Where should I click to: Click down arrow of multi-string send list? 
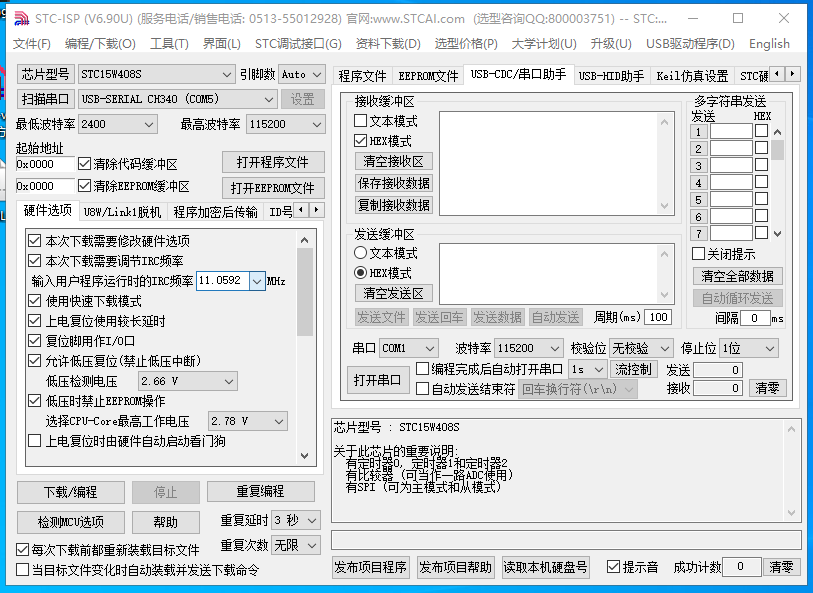pyautogui.click(x=777, y=234)
